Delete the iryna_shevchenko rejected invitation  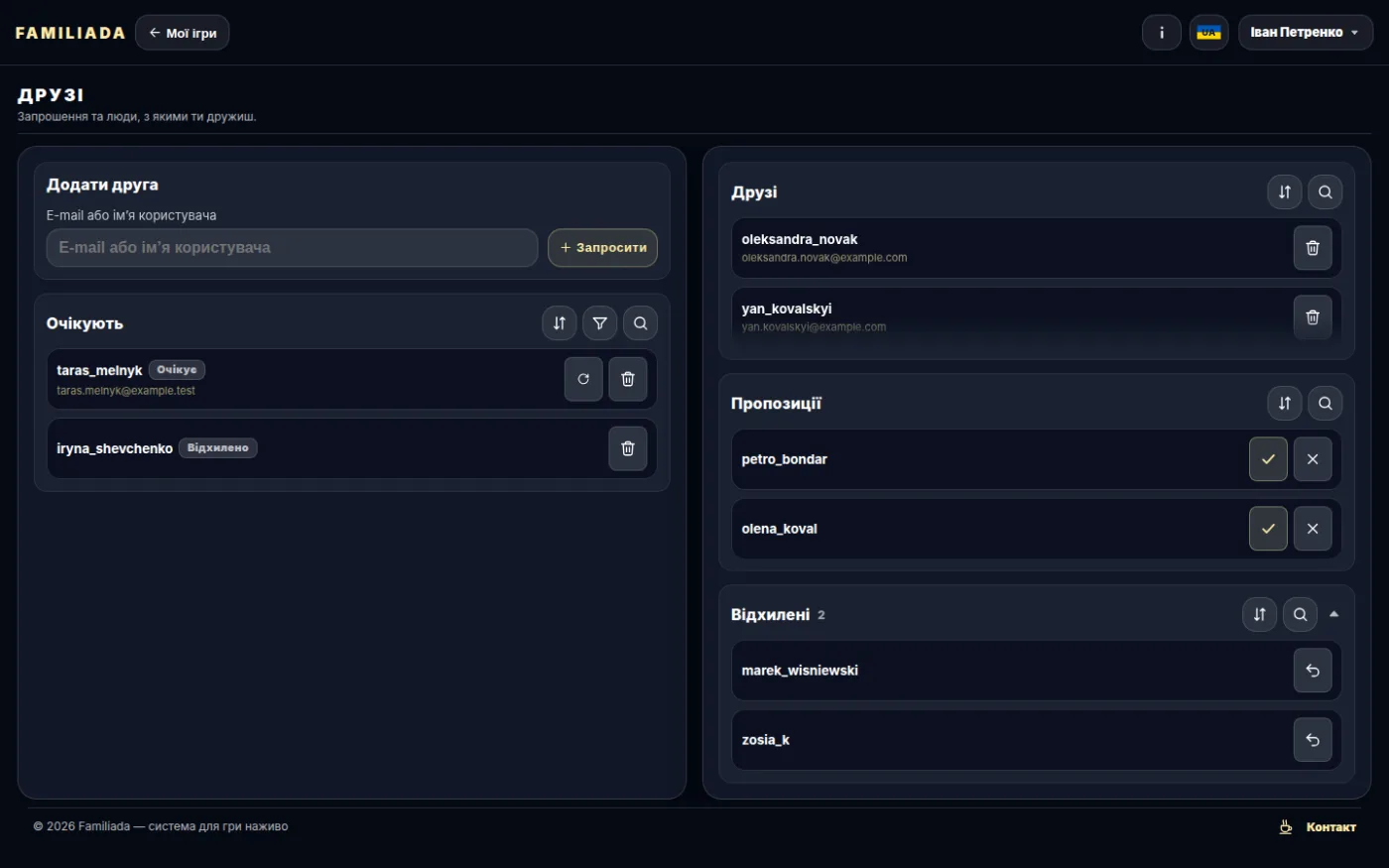coord(628,448)
